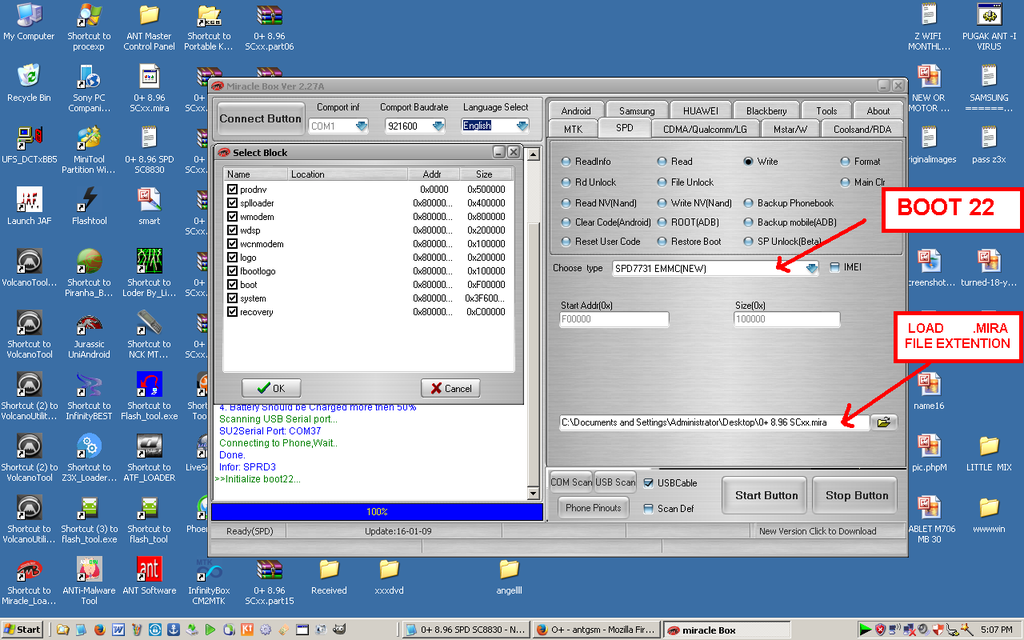Launch the Jurassic UniAndroid shortcut
This screenshot has width=1024, height=640.
click(89, 335)
